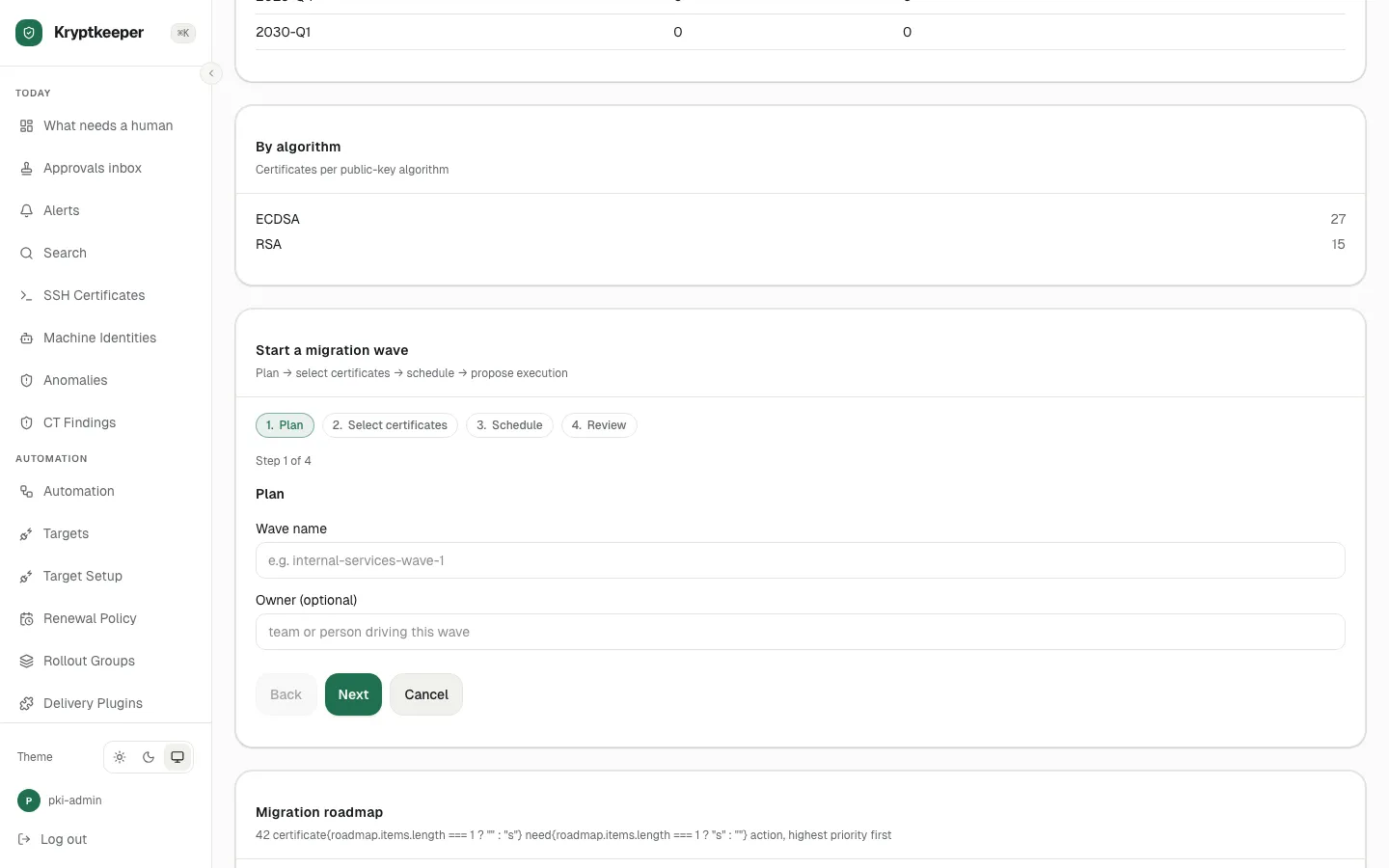Click the Migration roadmap heading

point(319,812)
